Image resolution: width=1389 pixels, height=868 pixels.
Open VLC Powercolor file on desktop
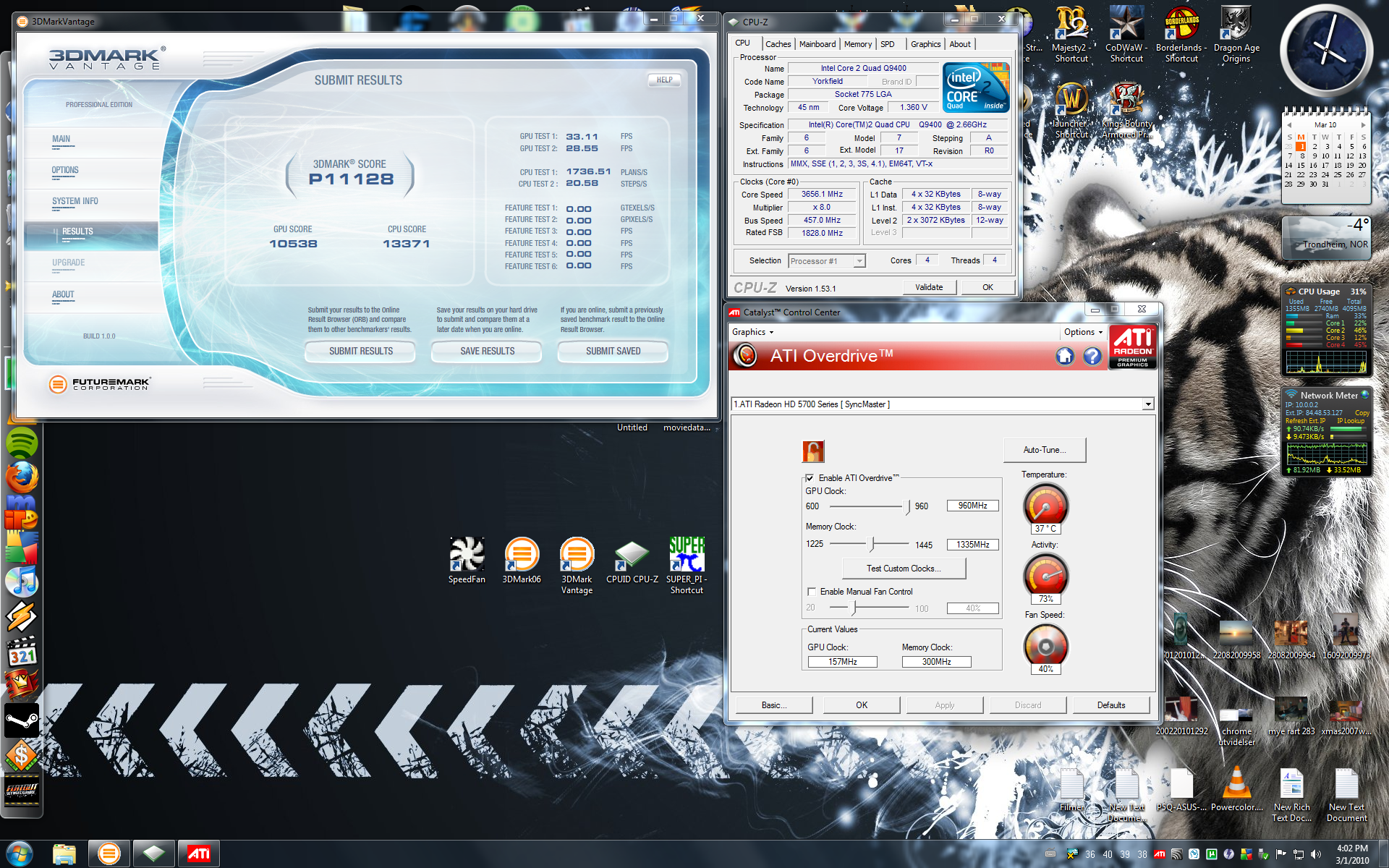coord(1236,788)
